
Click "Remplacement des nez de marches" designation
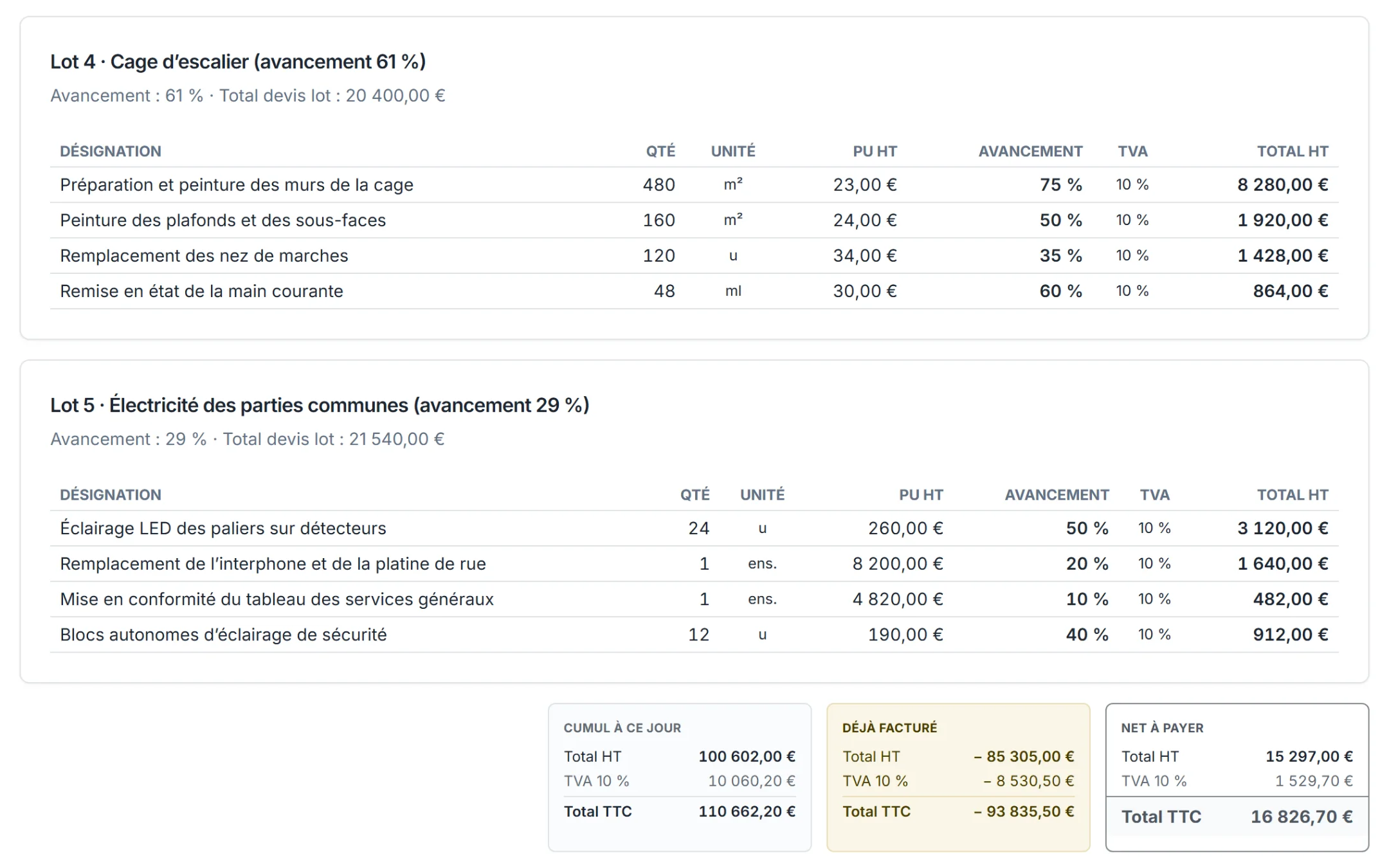click(204, 256)
